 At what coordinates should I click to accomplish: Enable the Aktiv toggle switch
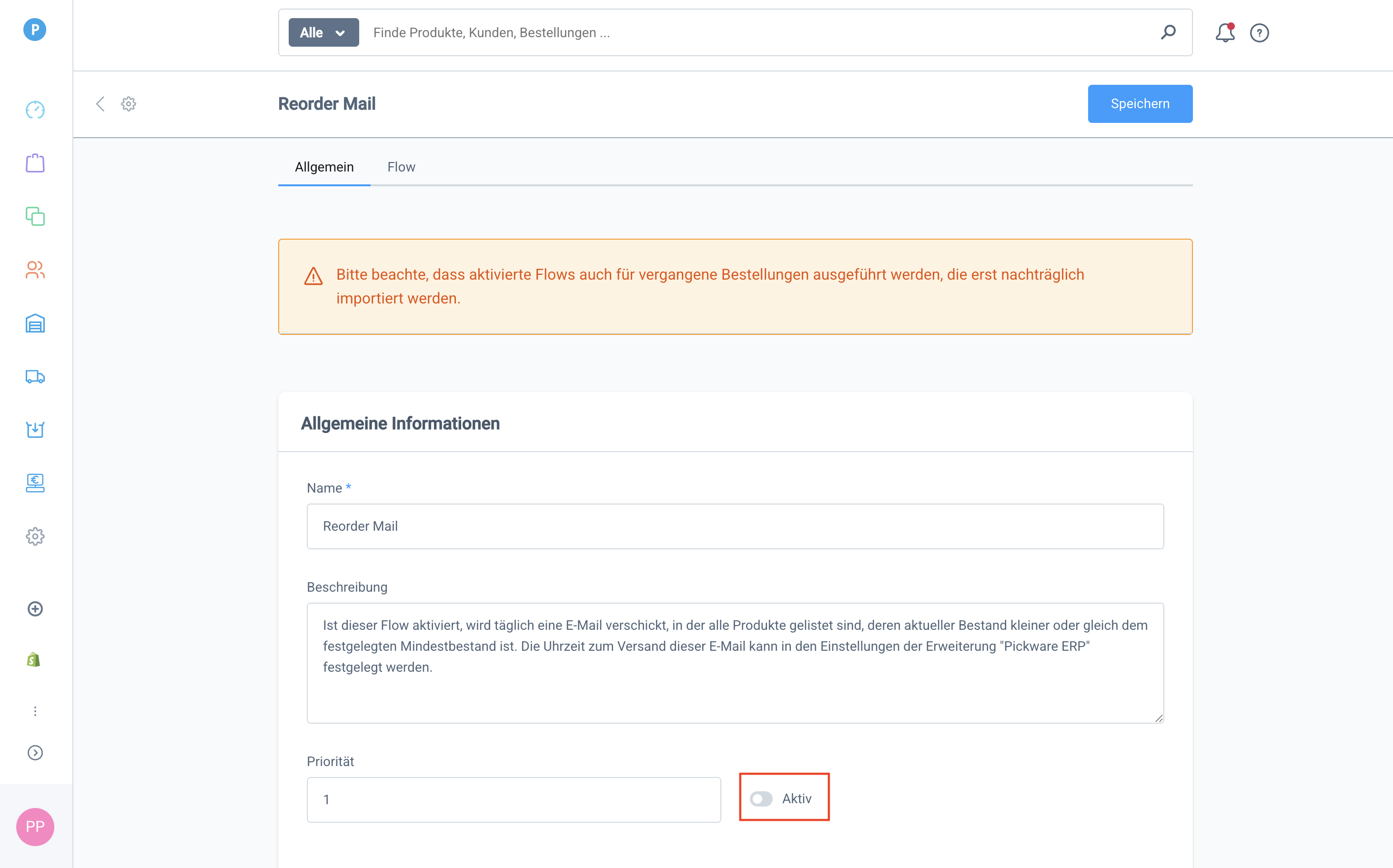pyautogui.click(x=761, y=798)
